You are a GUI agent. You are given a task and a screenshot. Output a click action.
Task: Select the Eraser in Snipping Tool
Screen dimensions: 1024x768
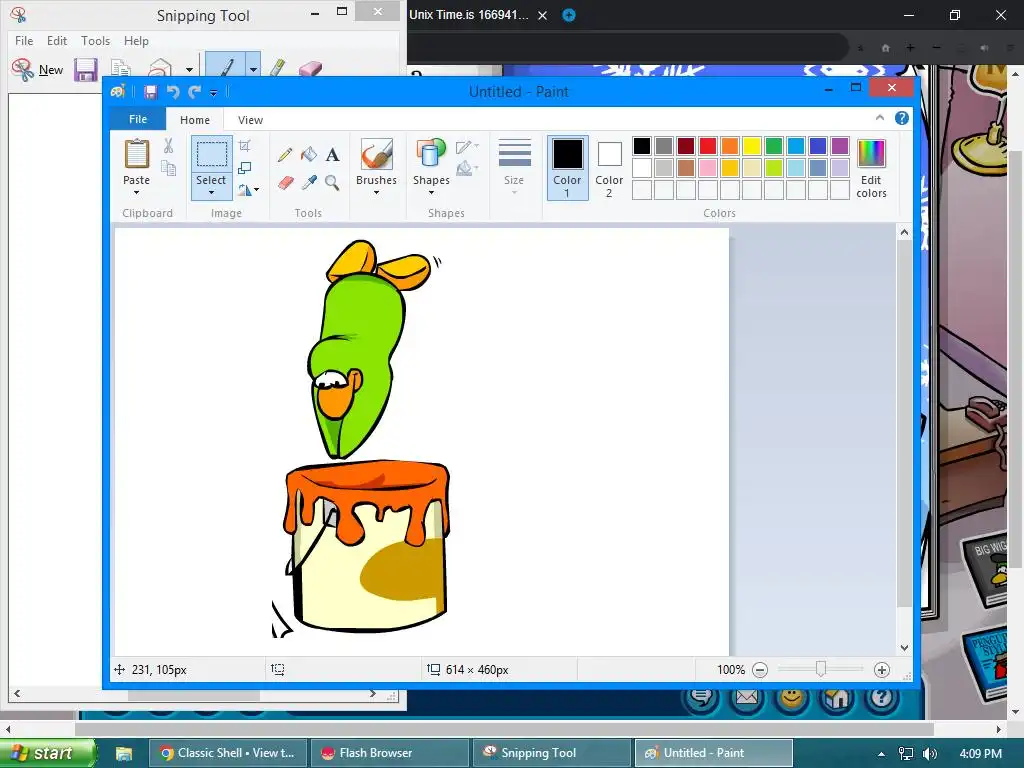click(311, 68)
